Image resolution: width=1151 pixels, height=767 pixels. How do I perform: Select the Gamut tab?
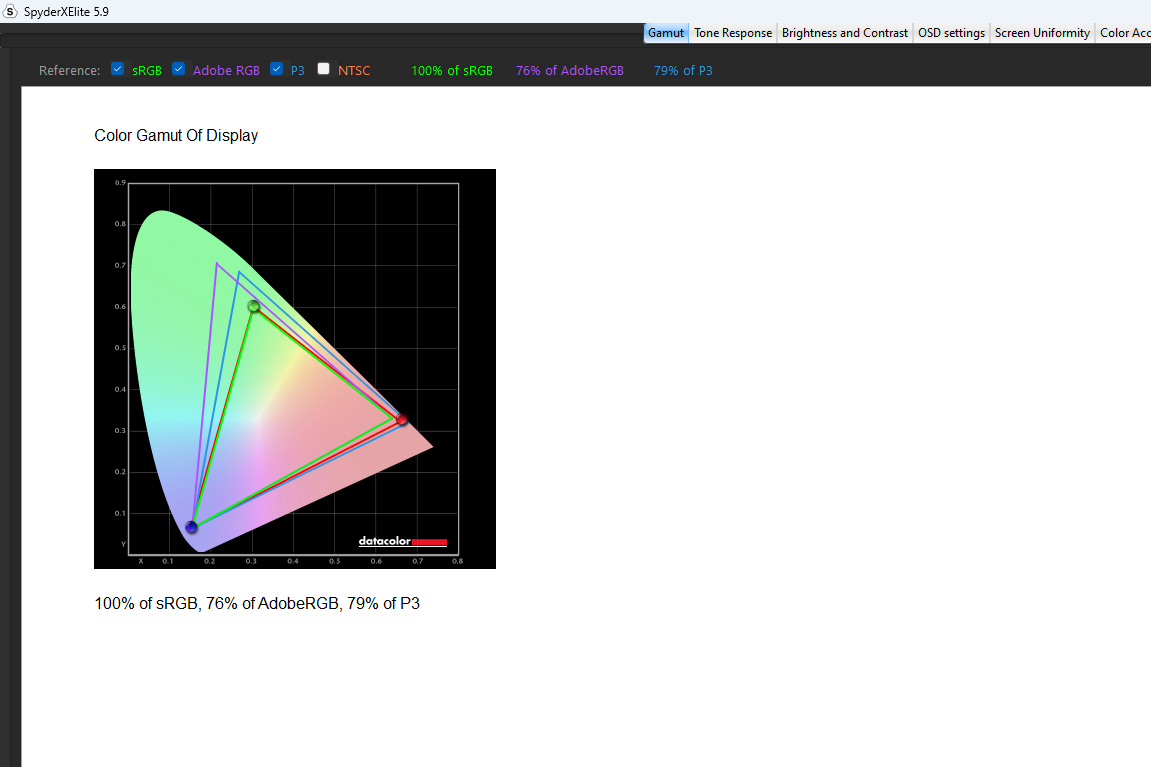666,33
